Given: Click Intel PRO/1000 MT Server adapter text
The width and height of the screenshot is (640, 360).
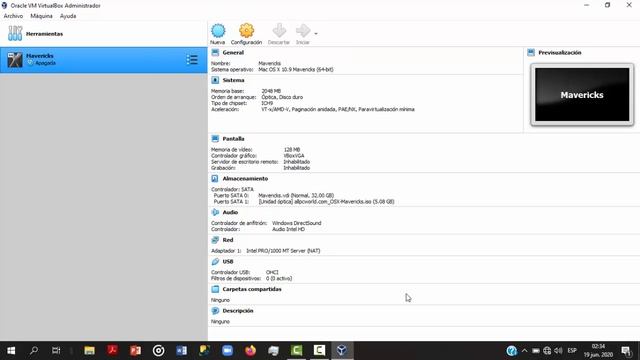Looking at the screenshot, I should (x=283, y=251).
